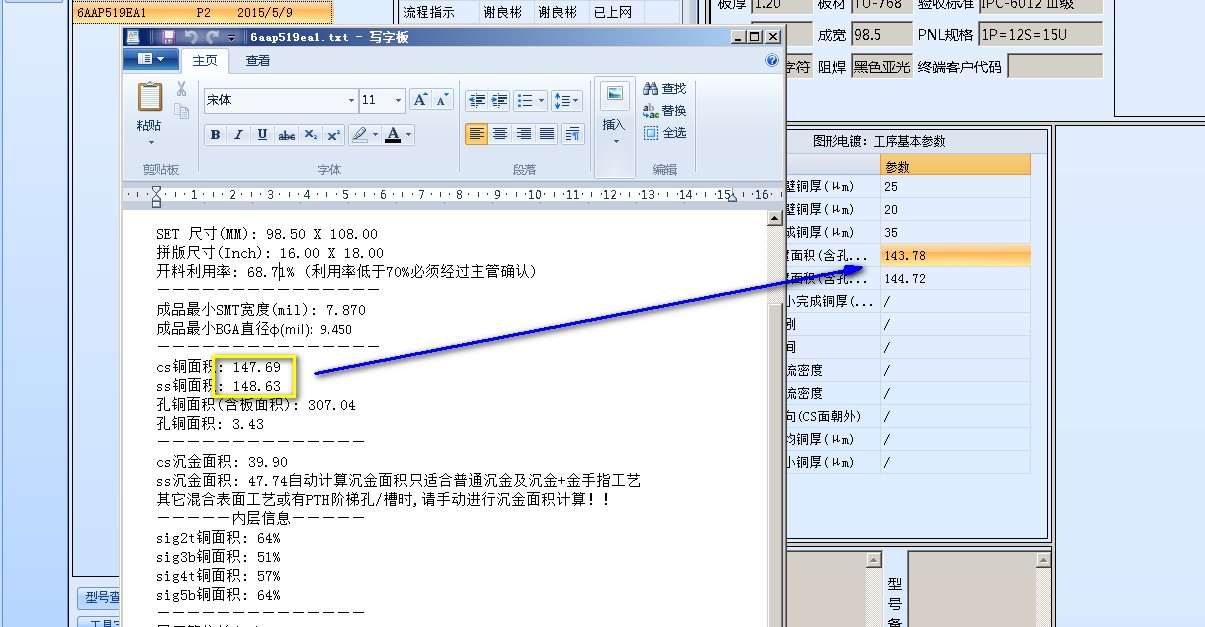Click the 粘贴 clipboard icon

tap(149, 97)
